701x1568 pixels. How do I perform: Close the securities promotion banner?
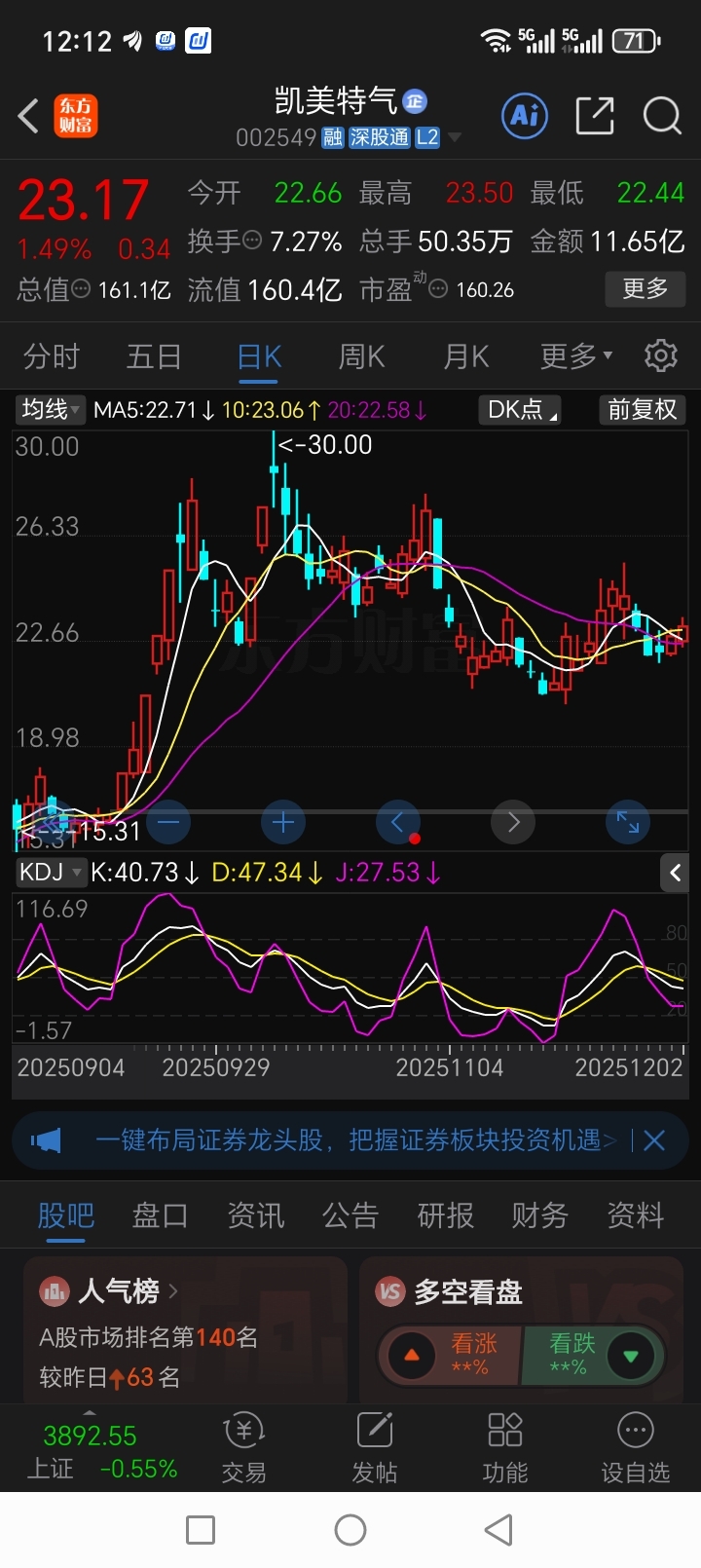tap(654, 1140)
